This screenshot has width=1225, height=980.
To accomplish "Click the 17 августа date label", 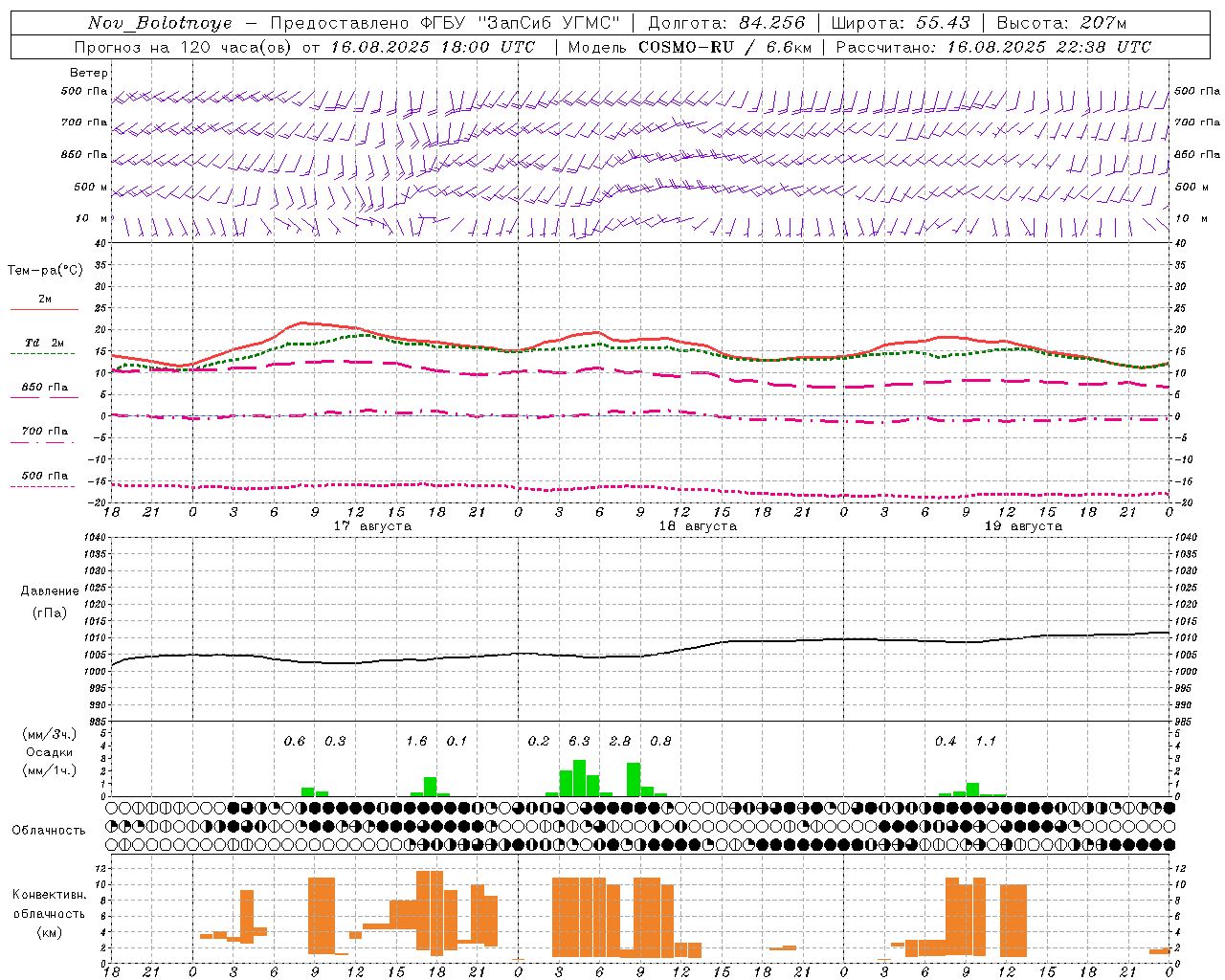I will (x=372, y=526).
